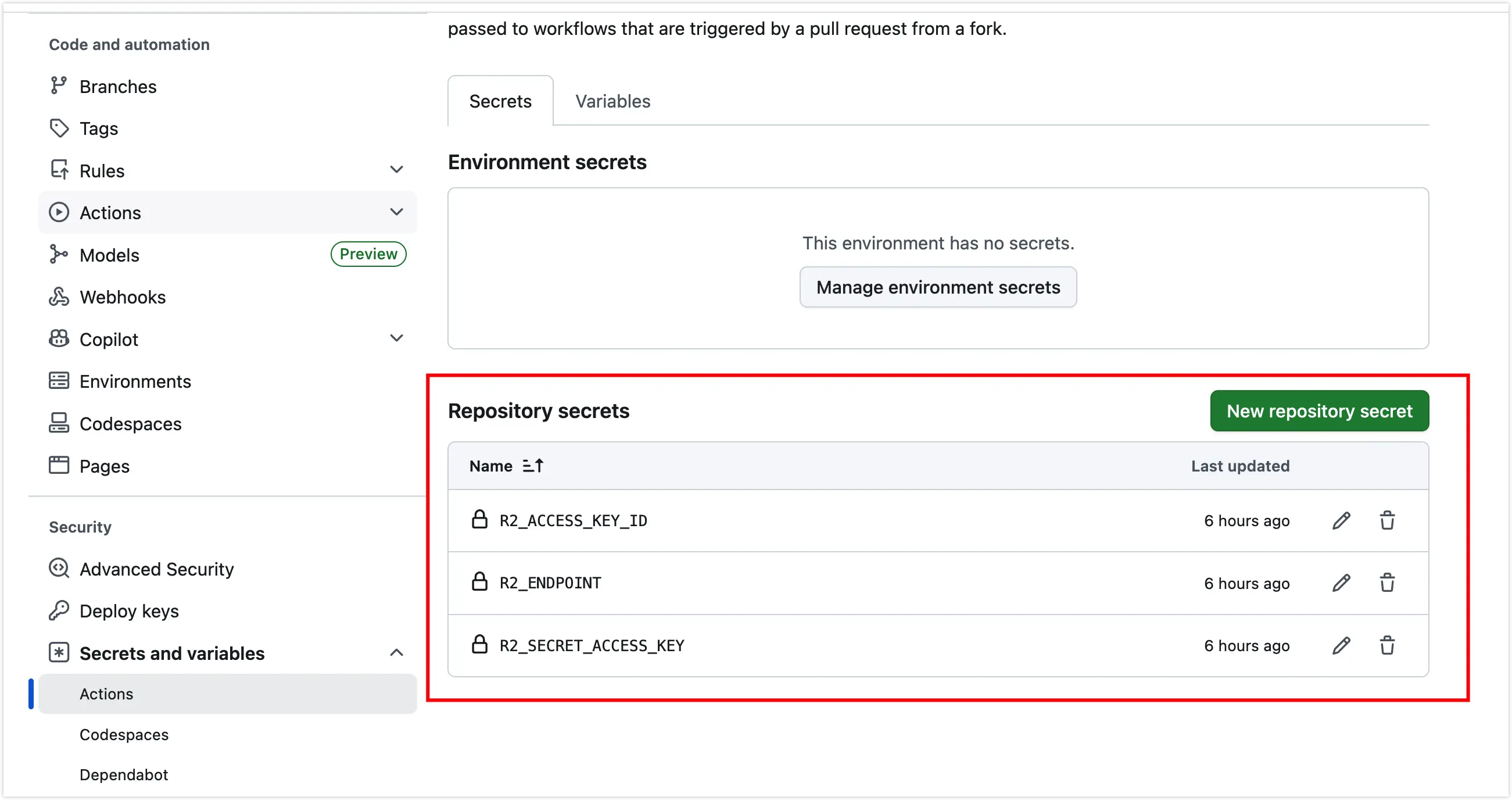Screen dimensions: 1512x800
Task: Expand the Copilot section chevron
Action: click(397, 338)
